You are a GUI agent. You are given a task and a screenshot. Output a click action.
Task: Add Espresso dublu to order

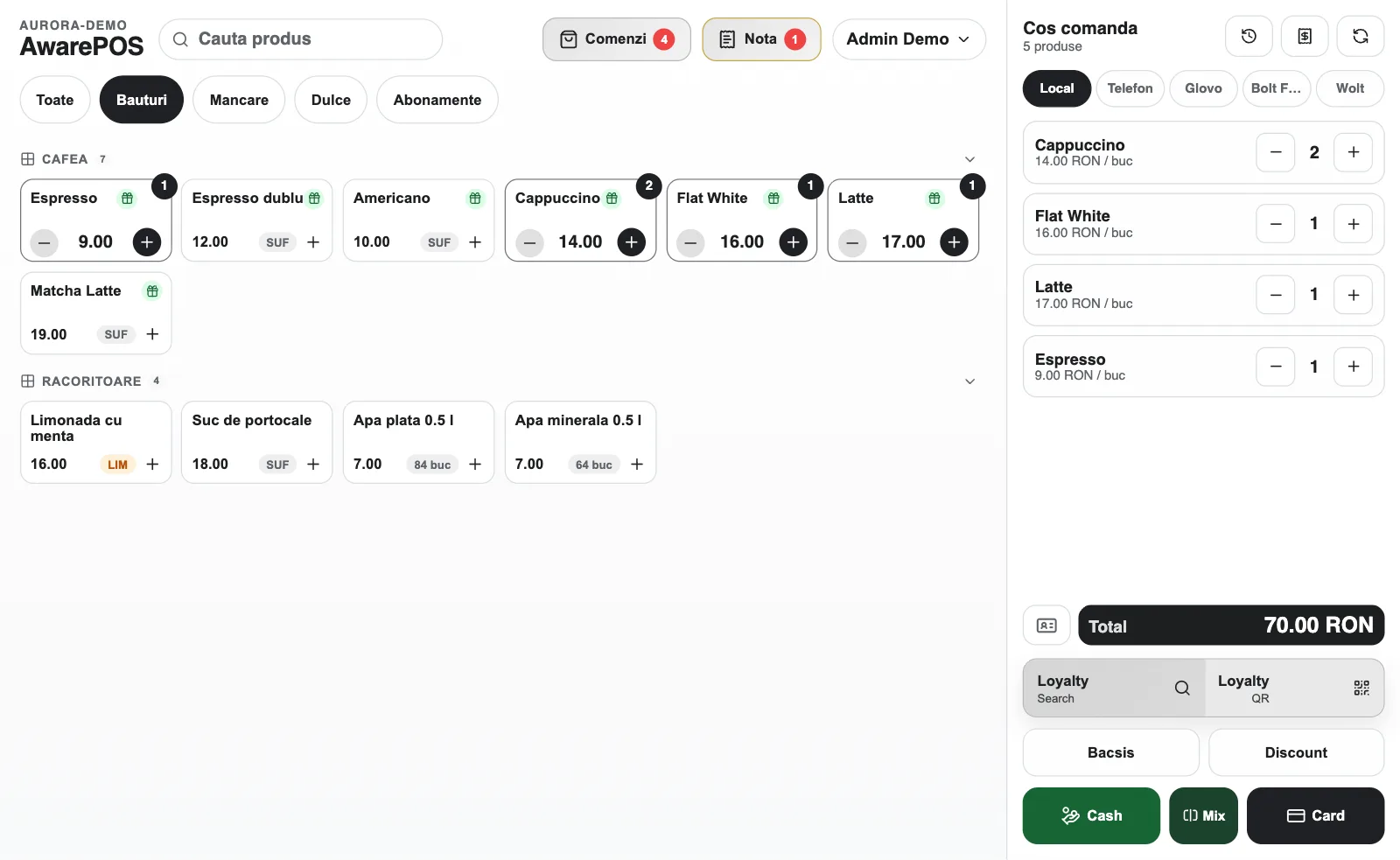tap(313, 242)
